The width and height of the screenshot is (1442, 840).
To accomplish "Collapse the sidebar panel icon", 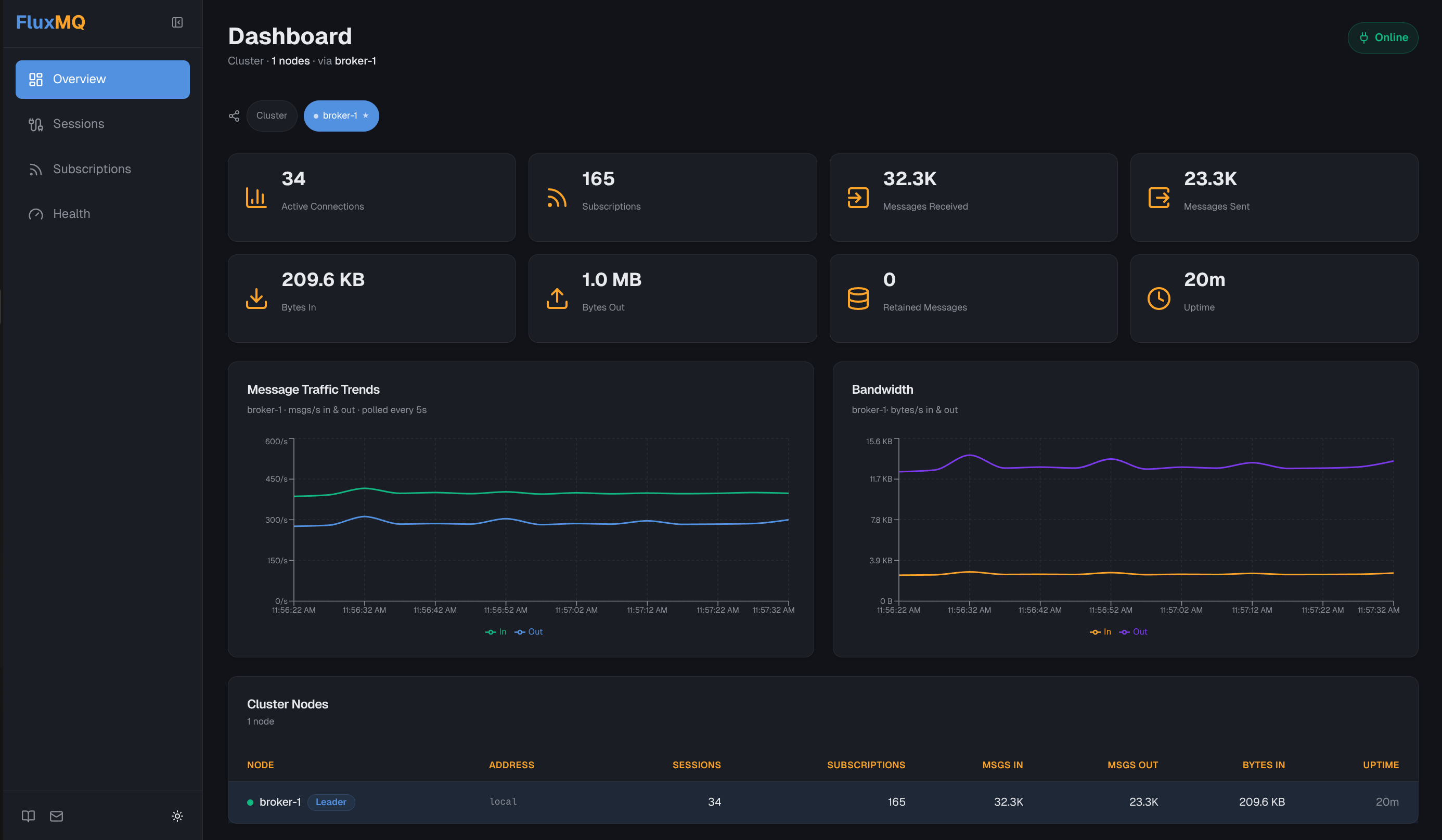I will pyautogui.click(x=177, y=22).
